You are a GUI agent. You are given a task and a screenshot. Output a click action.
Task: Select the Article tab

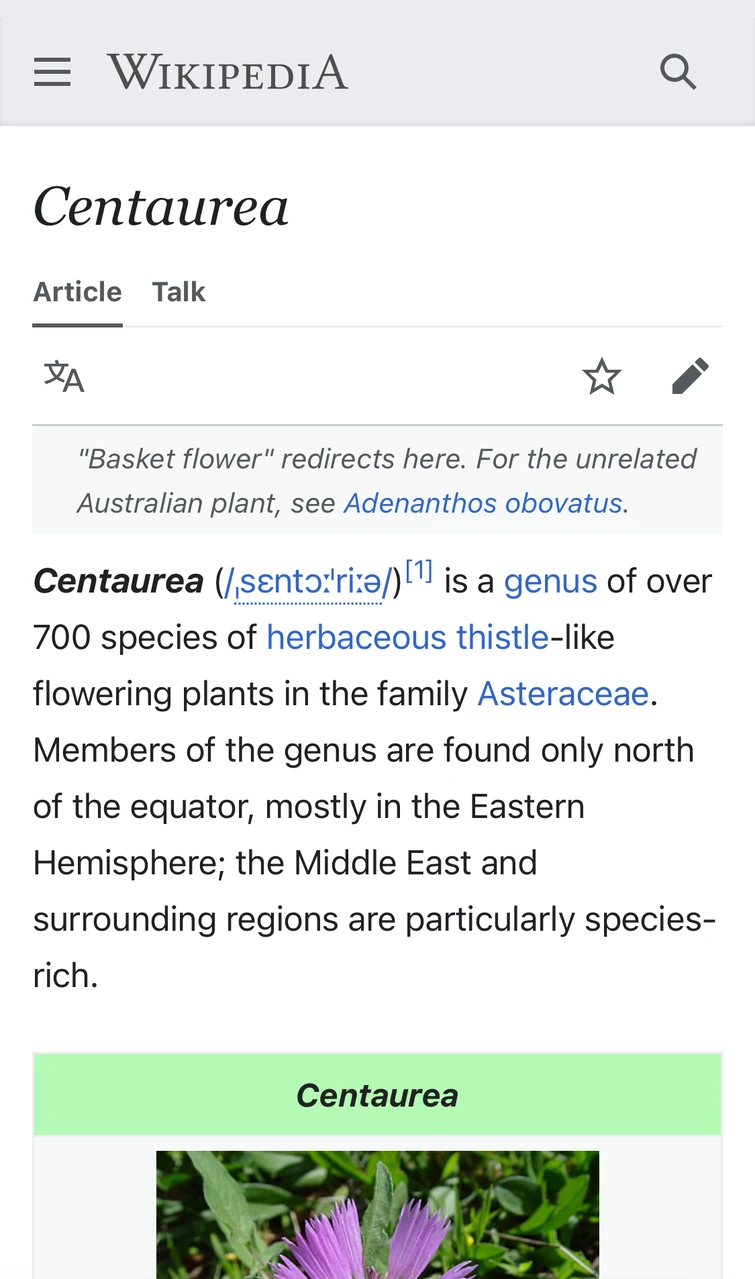click(x=77, y=292)
